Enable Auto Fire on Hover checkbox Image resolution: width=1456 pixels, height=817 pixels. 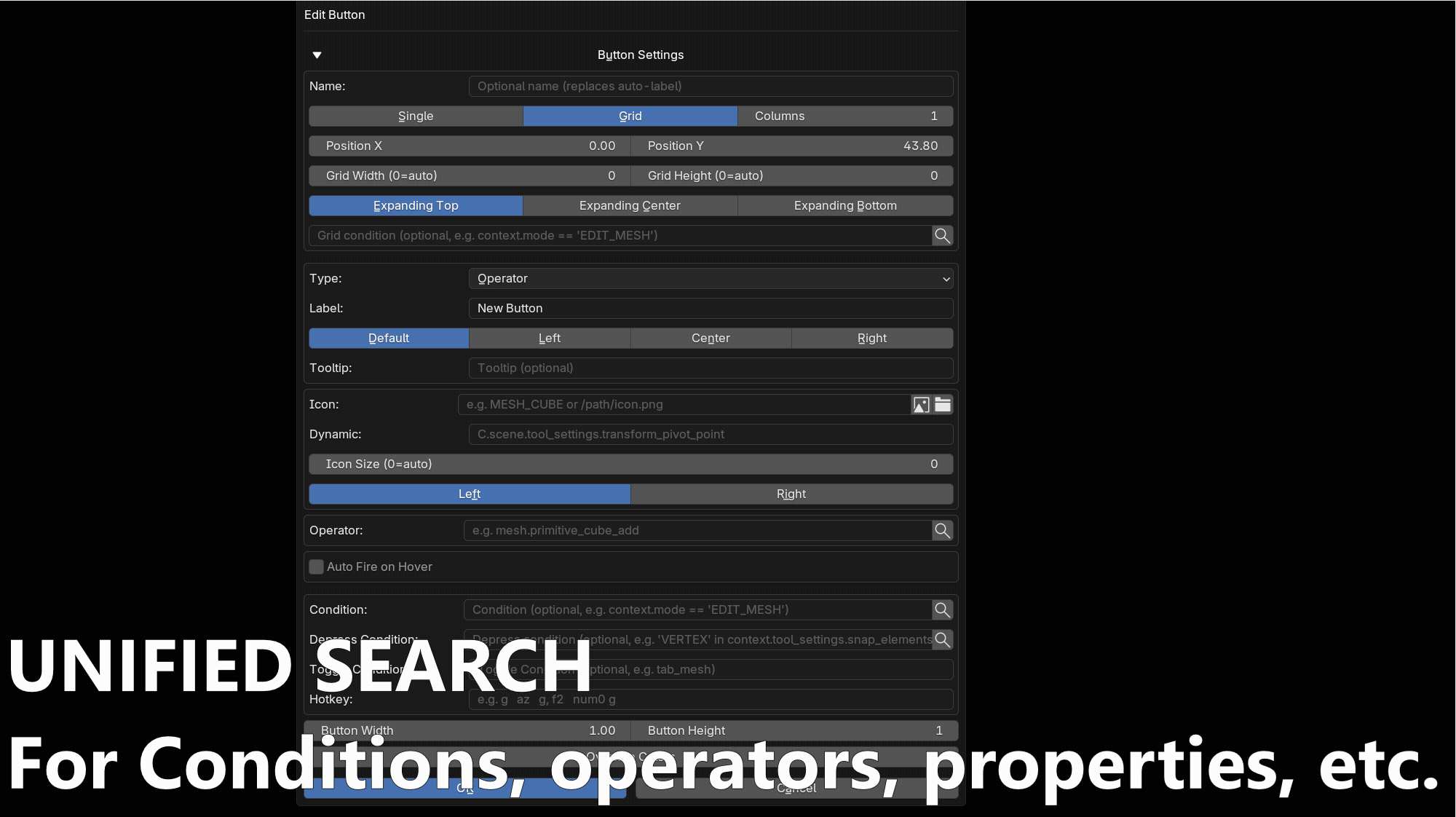(316, 567)
